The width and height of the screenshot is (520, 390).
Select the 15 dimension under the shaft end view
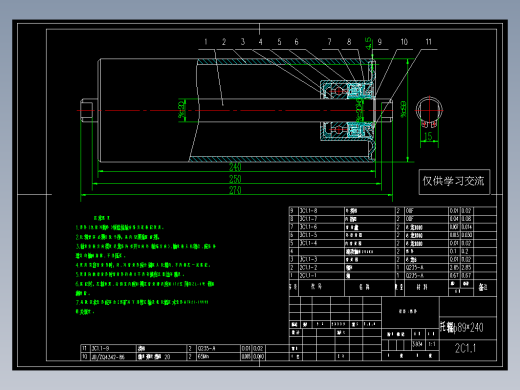point(428,136)
